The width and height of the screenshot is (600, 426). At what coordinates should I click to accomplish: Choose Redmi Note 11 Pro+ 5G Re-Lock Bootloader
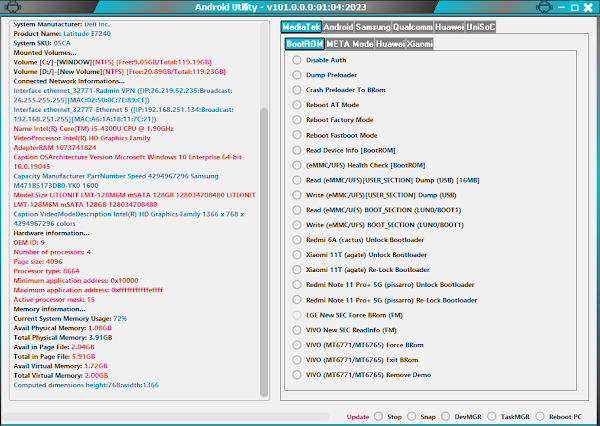tap(297, 300)
